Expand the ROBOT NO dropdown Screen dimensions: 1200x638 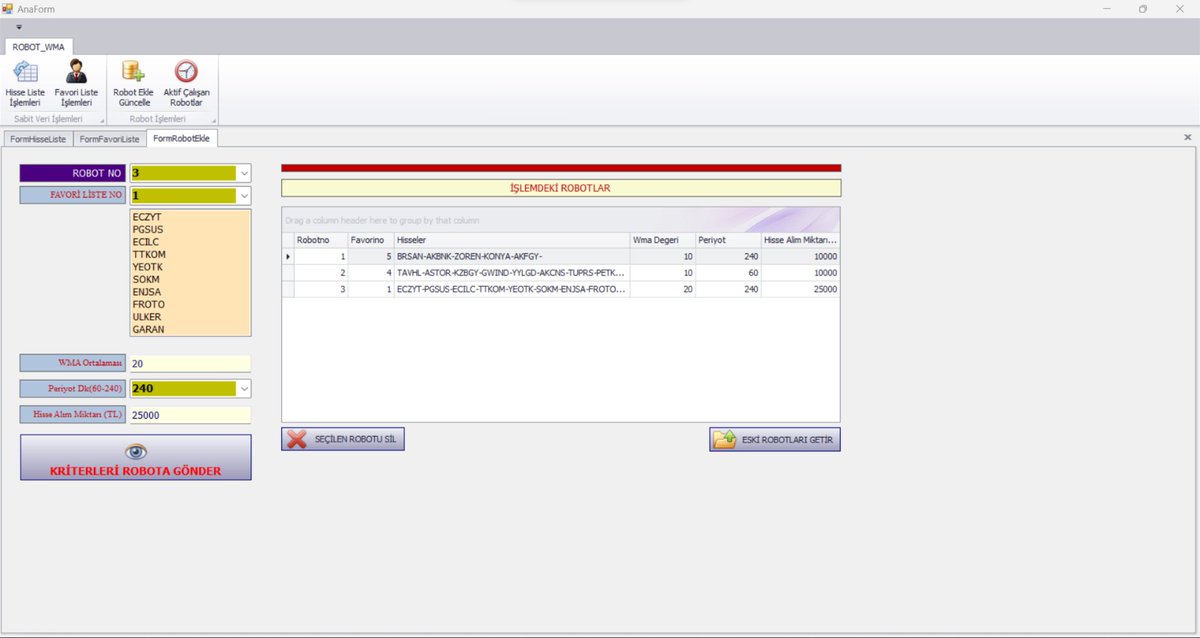[243, 173]
